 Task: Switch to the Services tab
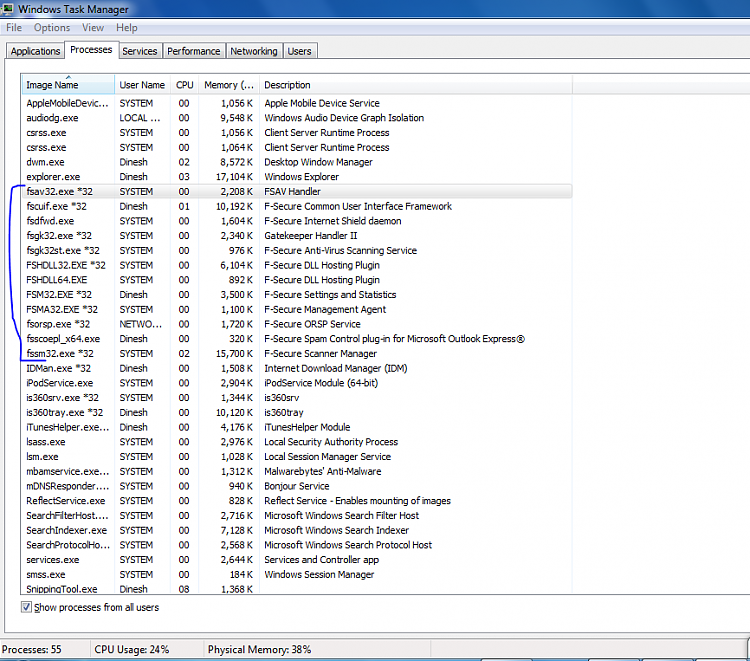click(x=140, y=51)
